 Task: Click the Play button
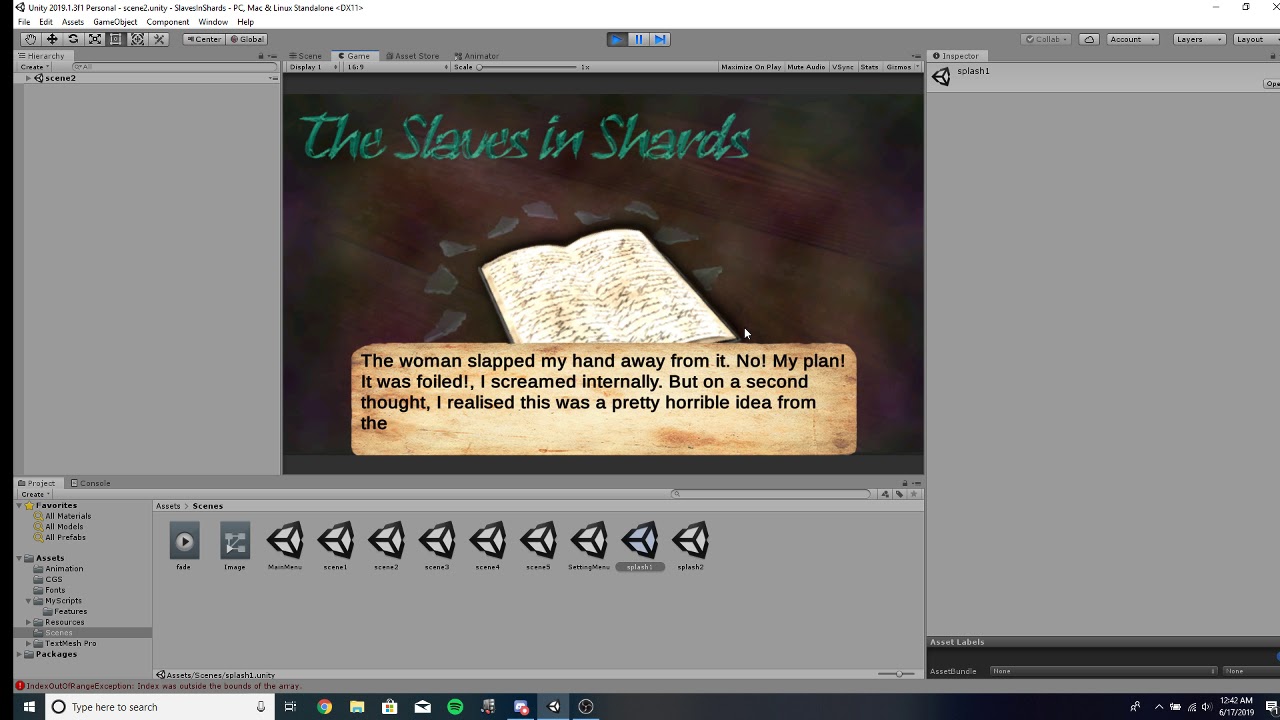pos(617,39)
